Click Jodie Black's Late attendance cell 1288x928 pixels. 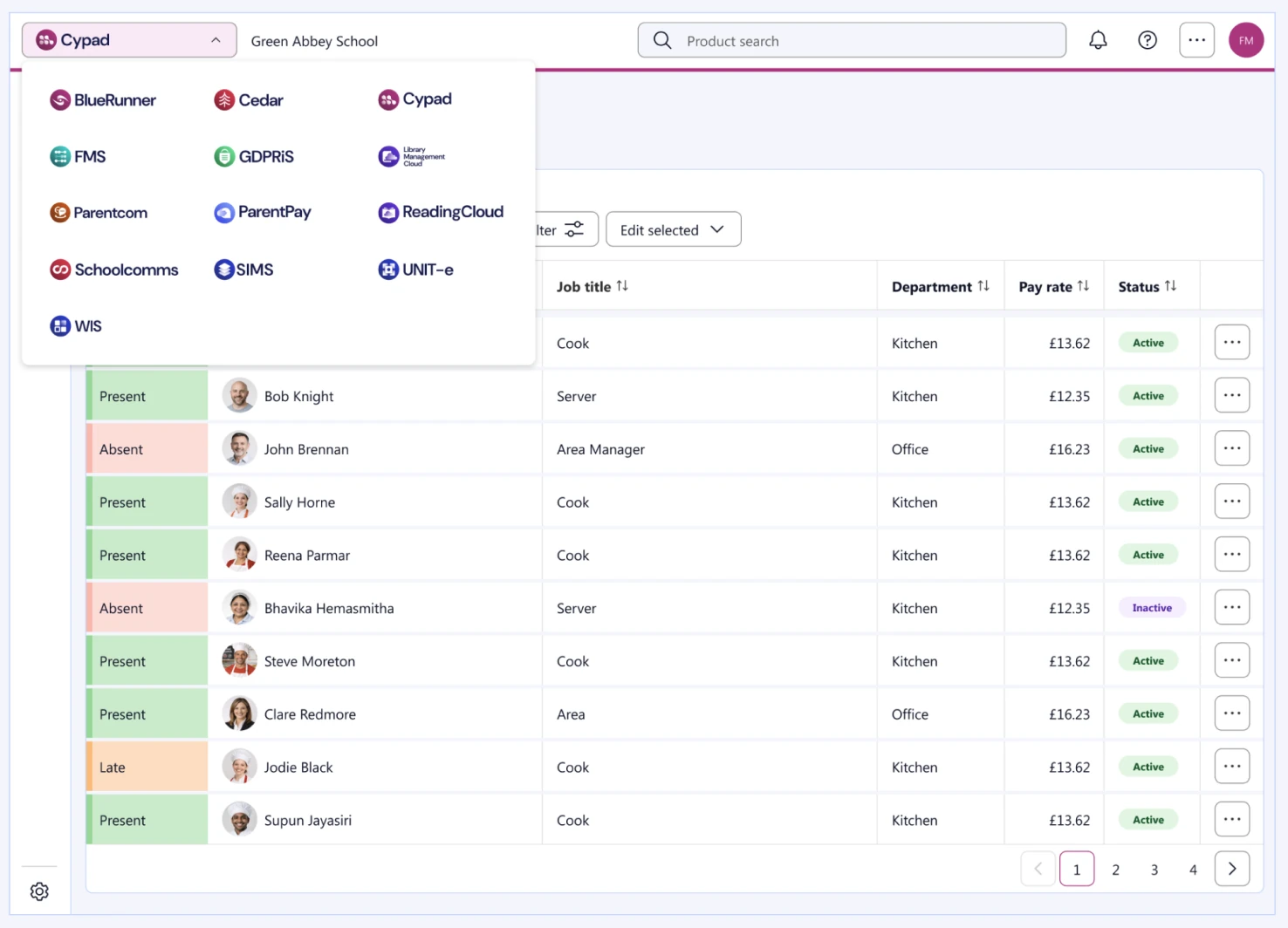coord(147,768)
